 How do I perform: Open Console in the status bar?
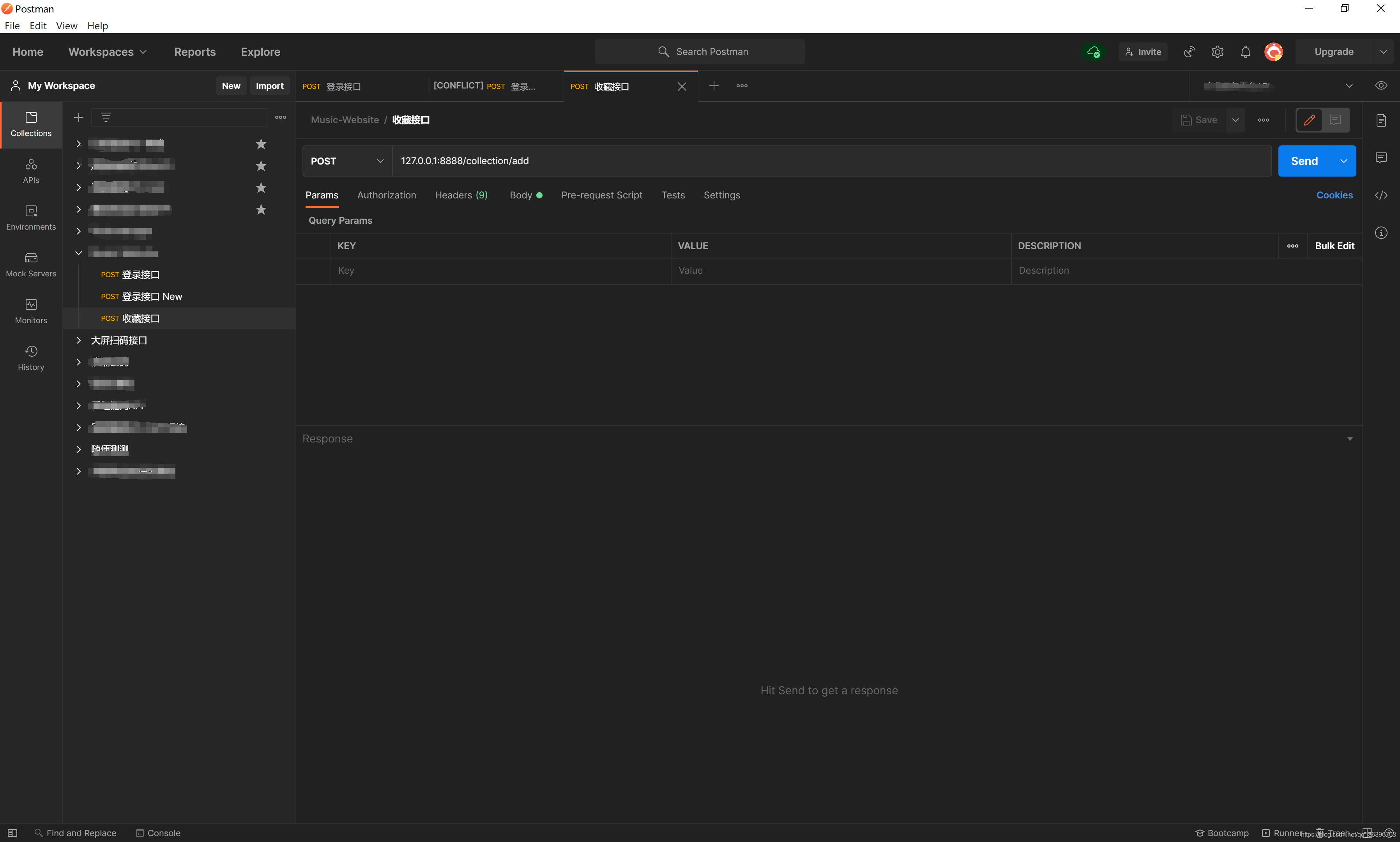[158, 833]
